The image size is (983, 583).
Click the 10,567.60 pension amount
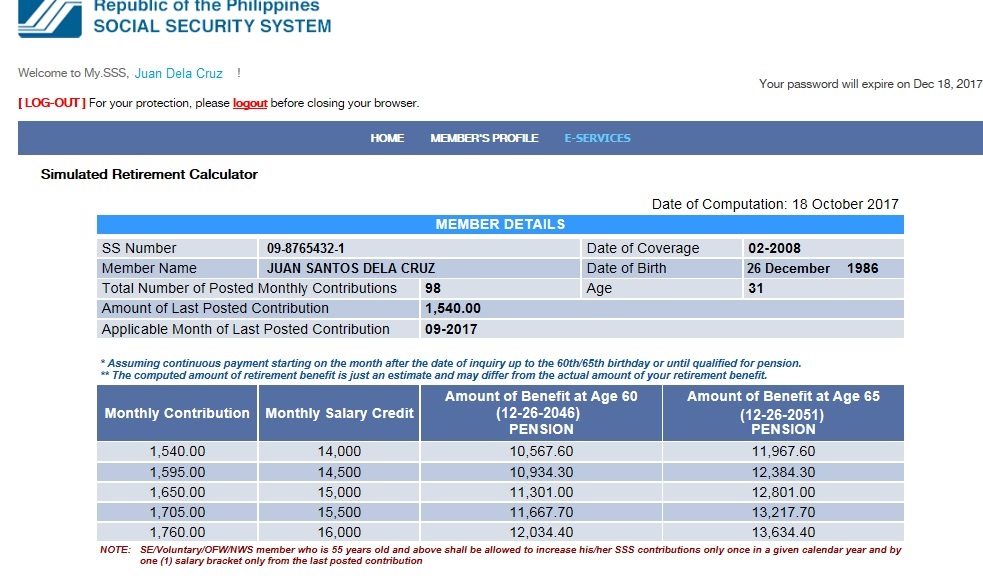541,452
